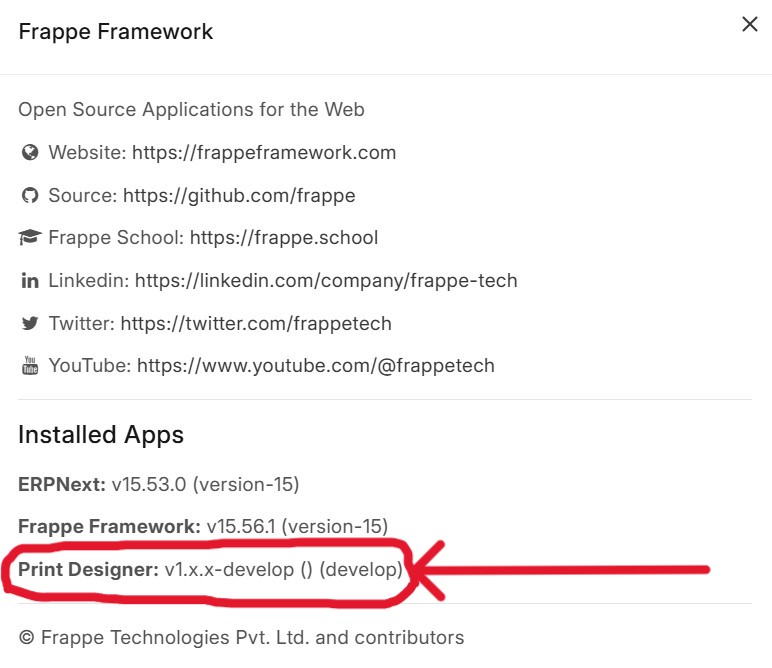Click the LinkedIn icon
The width and height of the screenshot is (772, 668).
(30, 281)
